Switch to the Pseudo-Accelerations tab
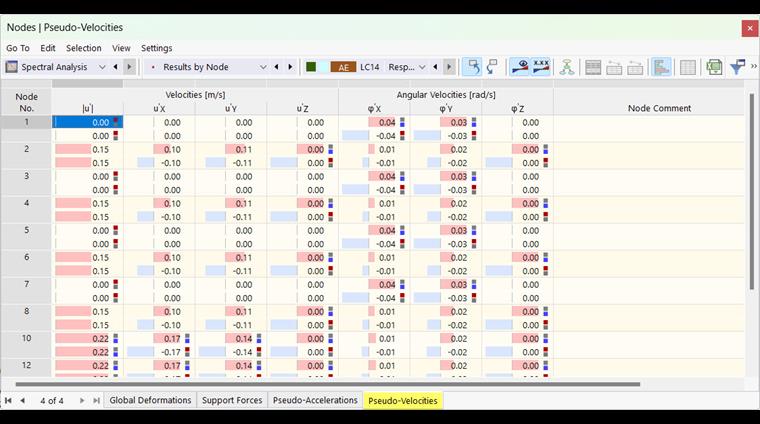760x424 pixels. pos(315,400)
